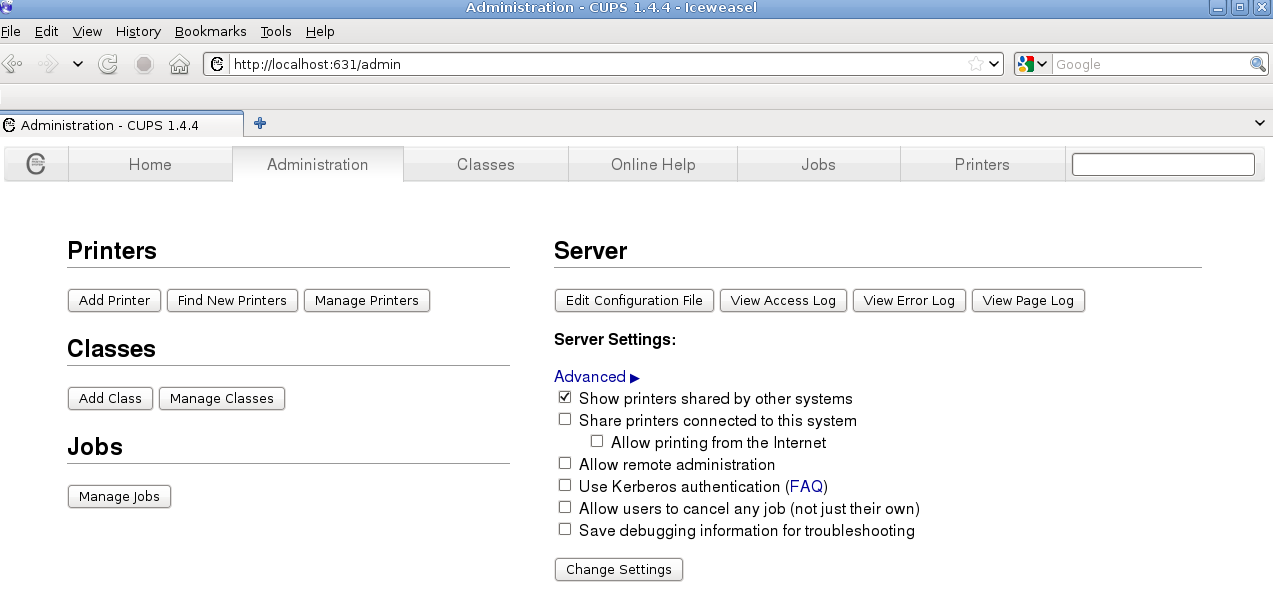Open the Bookmarks menu
The height and width of the screenshot is (603, 1273).
click(x=210, y=31)
